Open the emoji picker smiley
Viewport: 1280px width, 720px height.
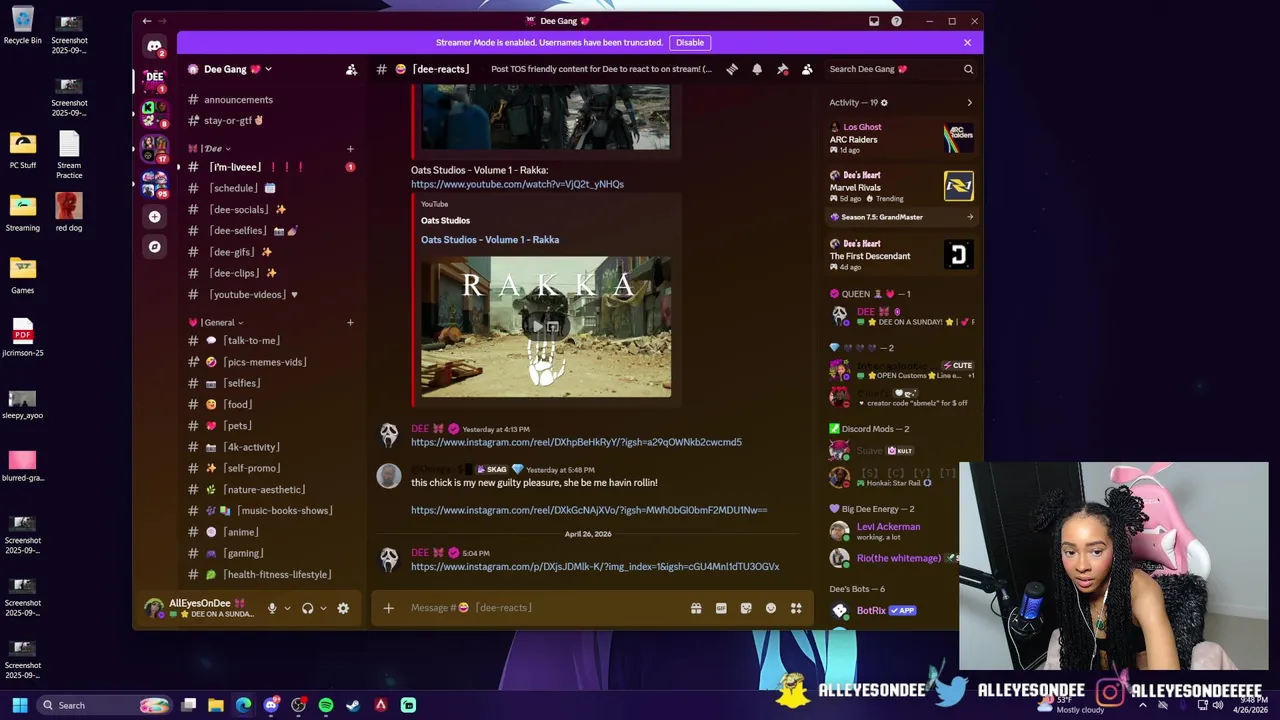click(x=771, y=608)
